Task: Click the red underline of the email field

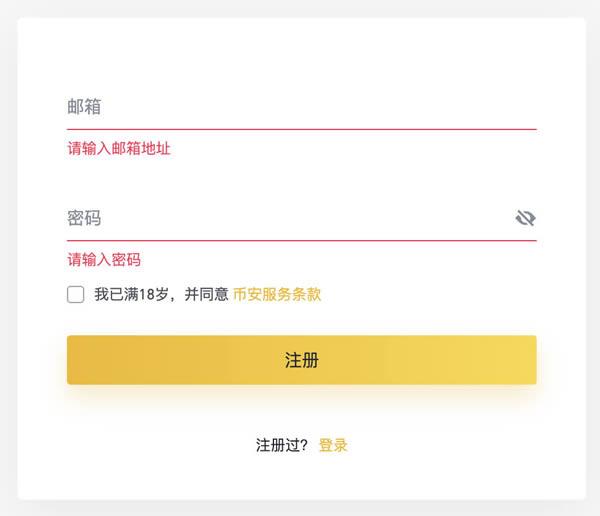Action: click(x=301, y=129)
